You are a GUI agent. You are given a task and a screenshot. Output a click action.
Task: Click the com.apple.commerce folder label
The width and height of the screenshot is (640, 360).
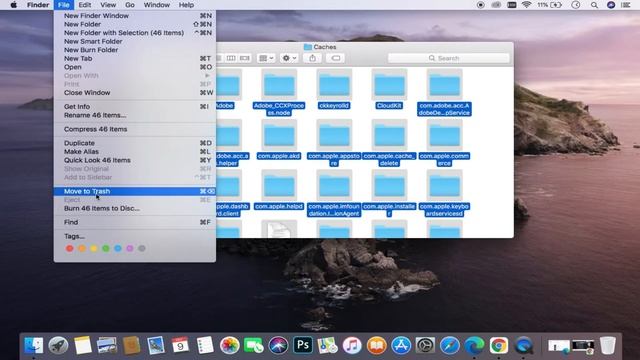pyautogui.click(x=444, y=160)
